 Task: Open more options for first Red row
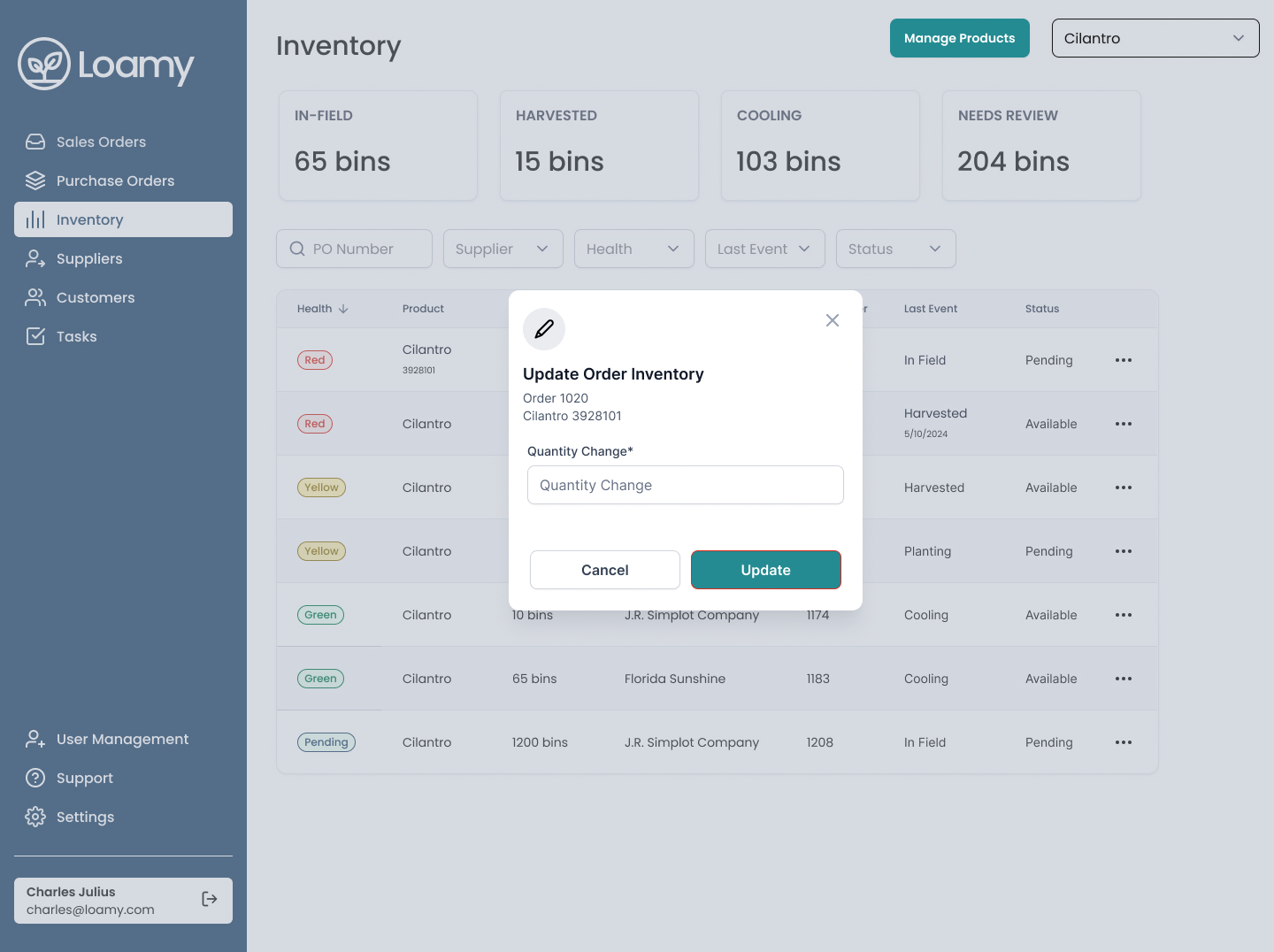pyautogui.click(x=1124, y=360)
